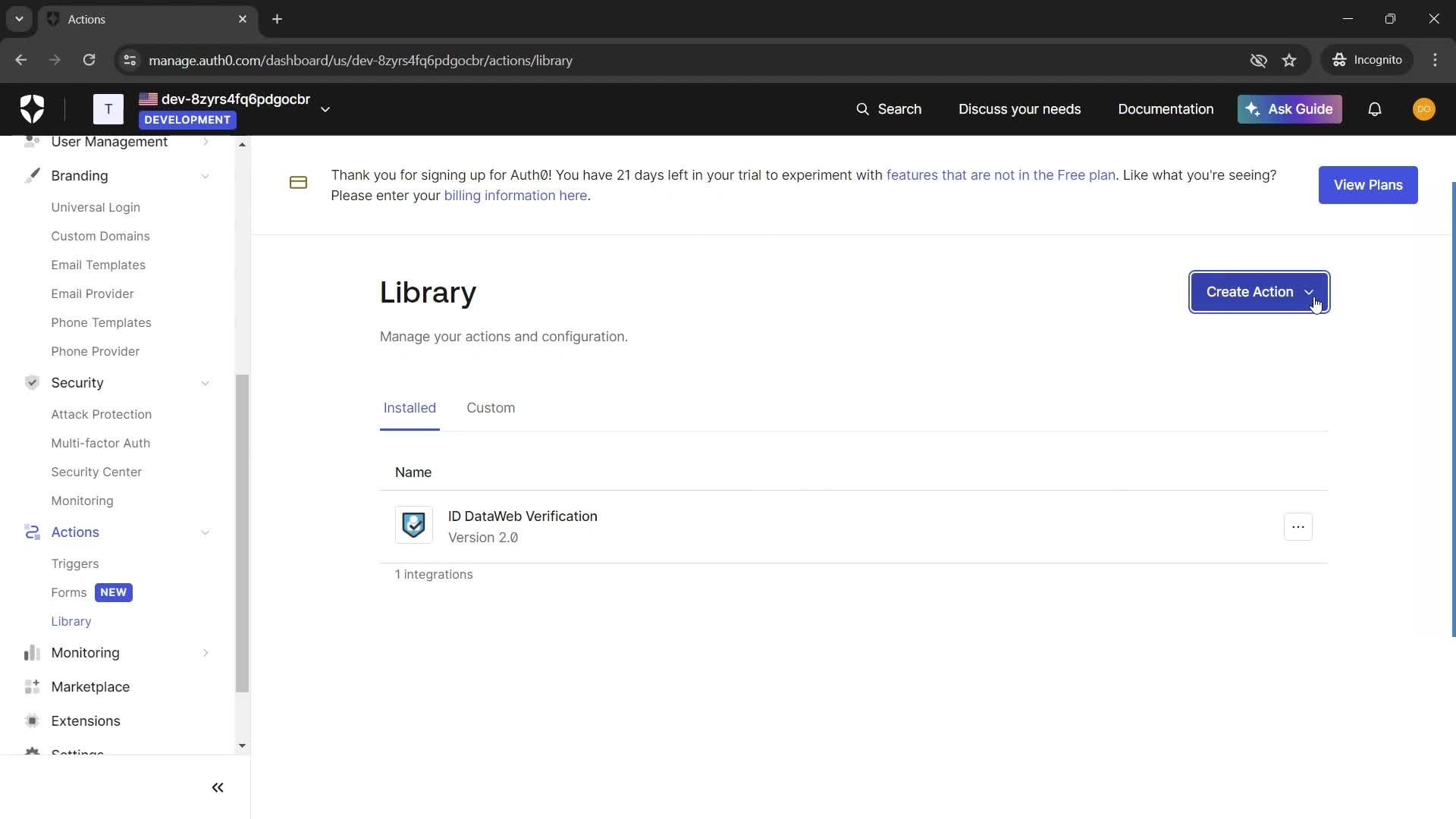Open the user profile avatar
This screenshot has width=1456, height=819.
1424,109
